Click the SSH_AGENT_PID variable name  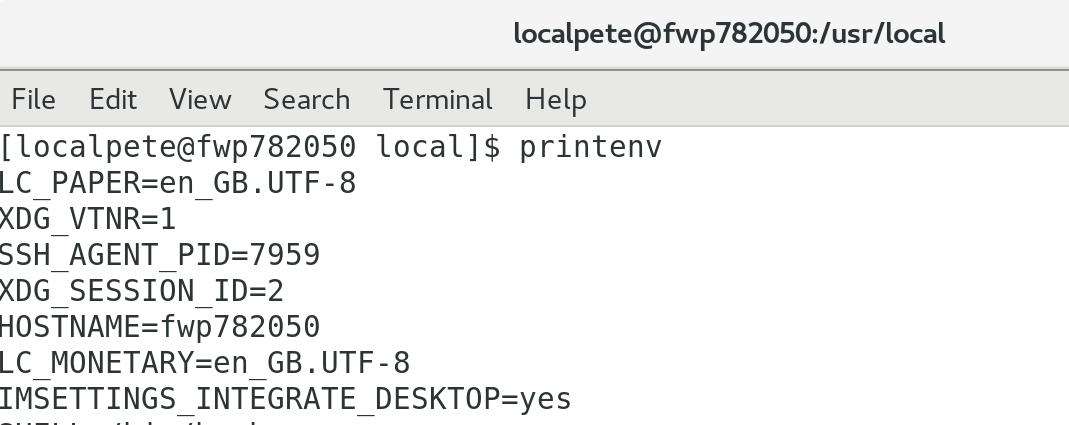pyautogui.click(x=113, y=255)
